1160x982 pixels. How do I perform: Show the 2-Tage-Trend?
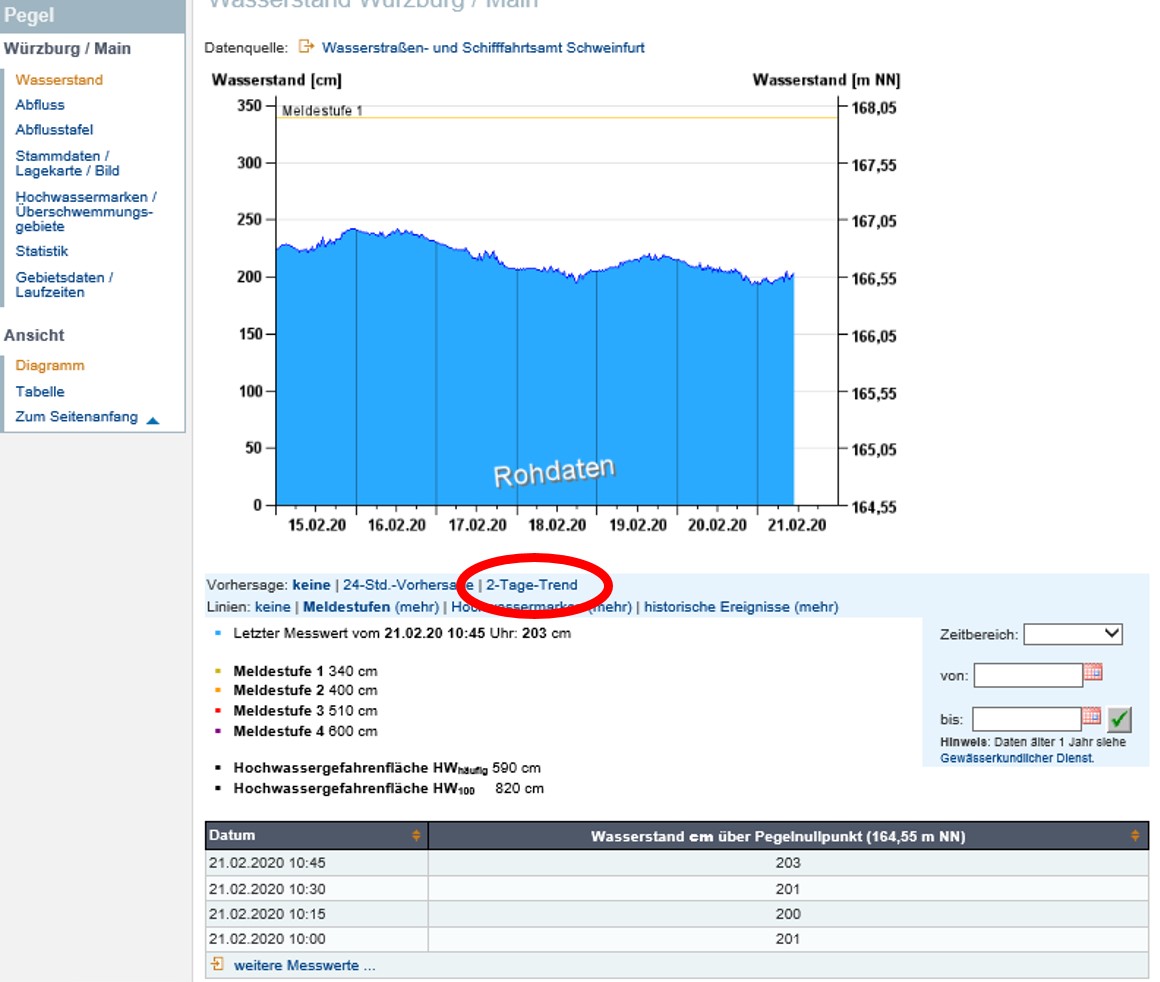[531, 585]
